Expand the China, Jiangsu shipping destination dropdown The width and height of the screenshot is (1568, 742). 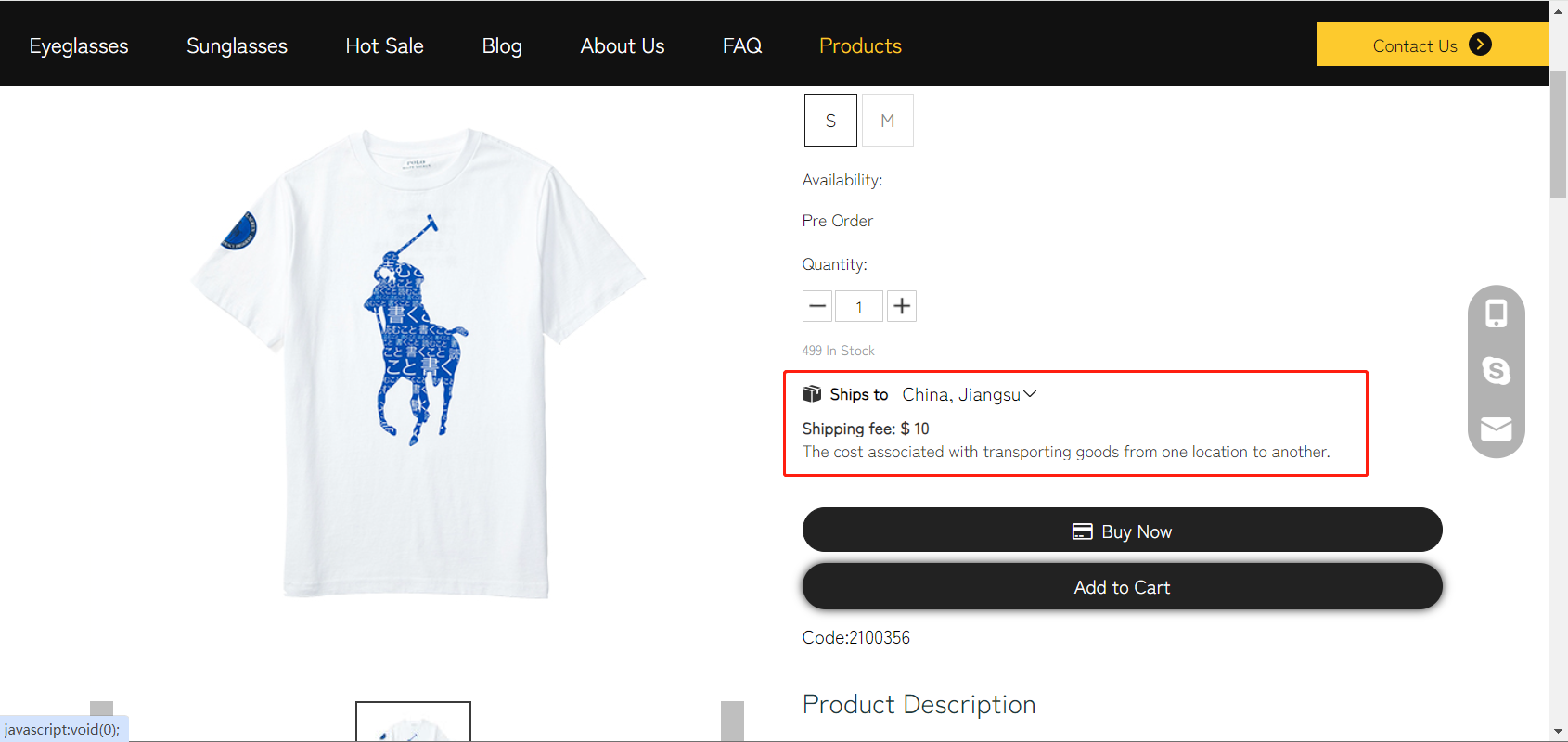click(x=969, y=394)
